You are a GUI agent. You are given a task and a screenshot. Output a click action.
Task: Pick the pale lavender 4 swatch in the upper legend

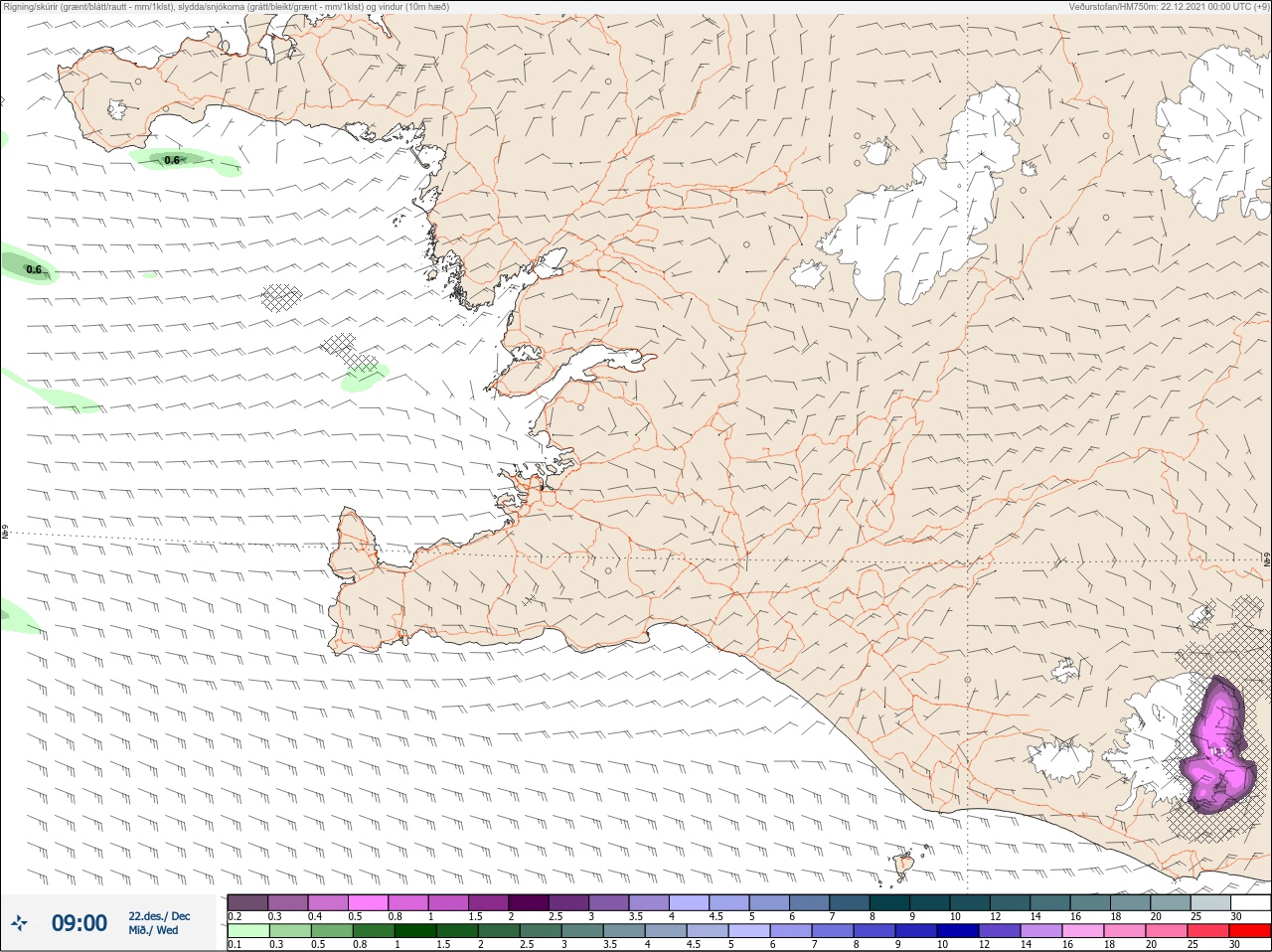[x=689, y=902]
